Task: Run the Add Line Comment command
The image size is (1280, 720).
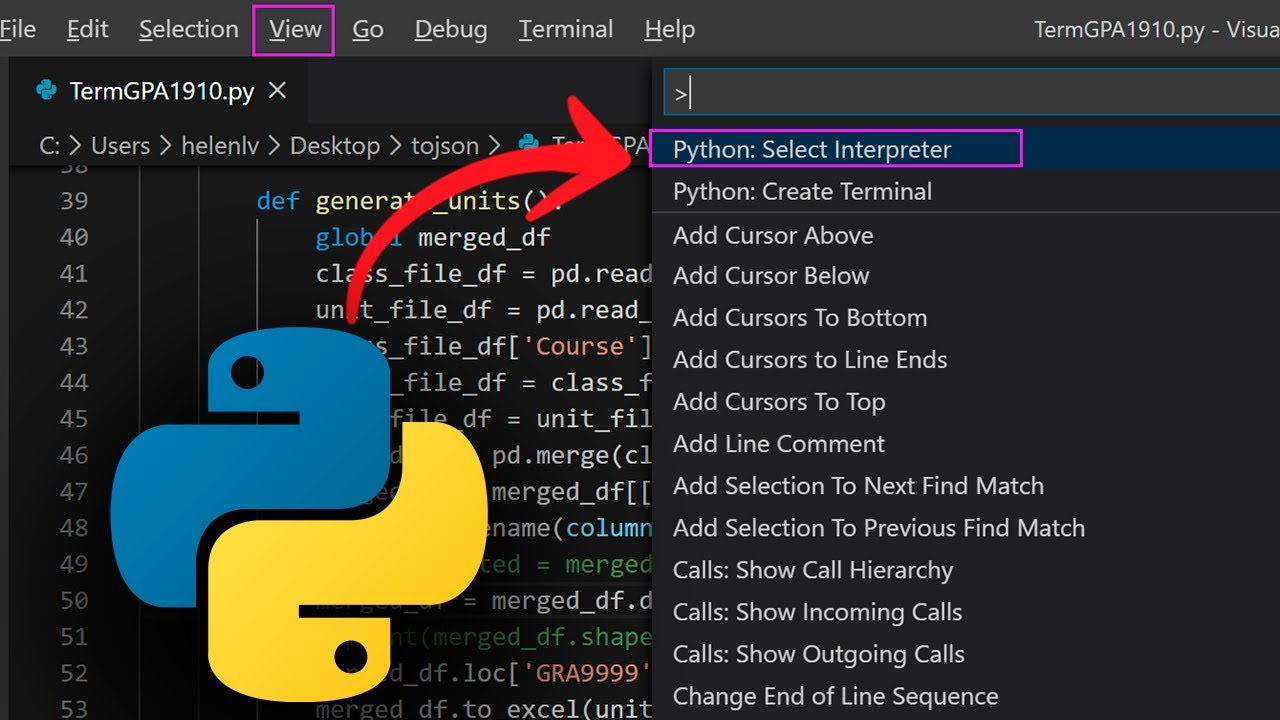Action: [x=965, y=443]
